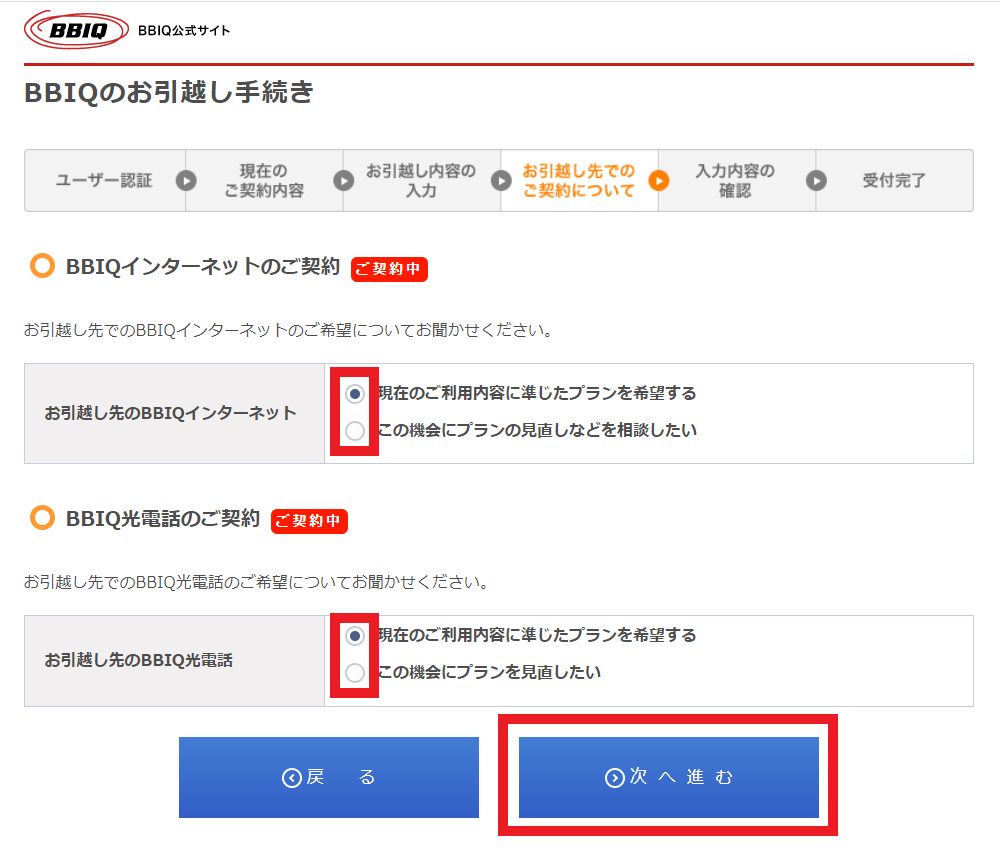This screenshot has width=1000, height=861.
Task: Select 現在のご利用内容に準じたプラン for BBIQインターネット
Action: pyautogui.click(x=355, y=394)
